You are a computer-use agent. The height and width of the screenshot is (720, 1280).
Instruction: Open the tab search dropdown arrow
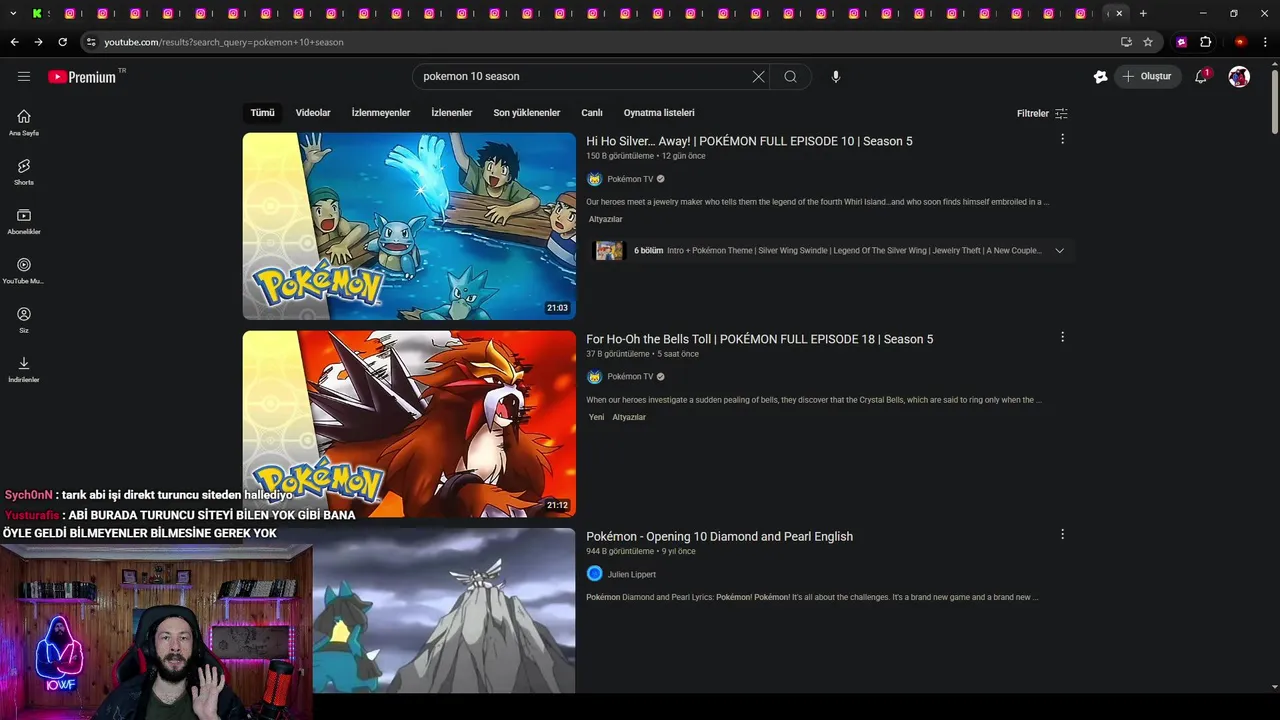click(x=13, y=13)
